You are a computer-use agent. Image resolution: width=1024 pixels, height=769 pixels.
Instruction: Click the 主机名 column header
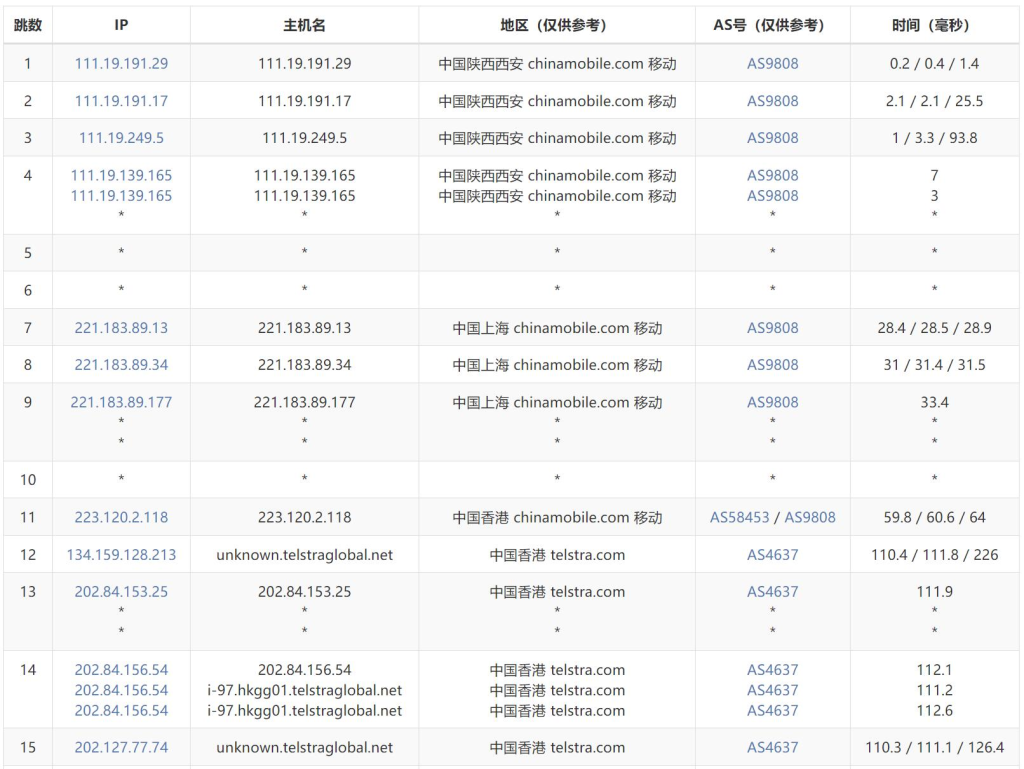tap(304, 25)
